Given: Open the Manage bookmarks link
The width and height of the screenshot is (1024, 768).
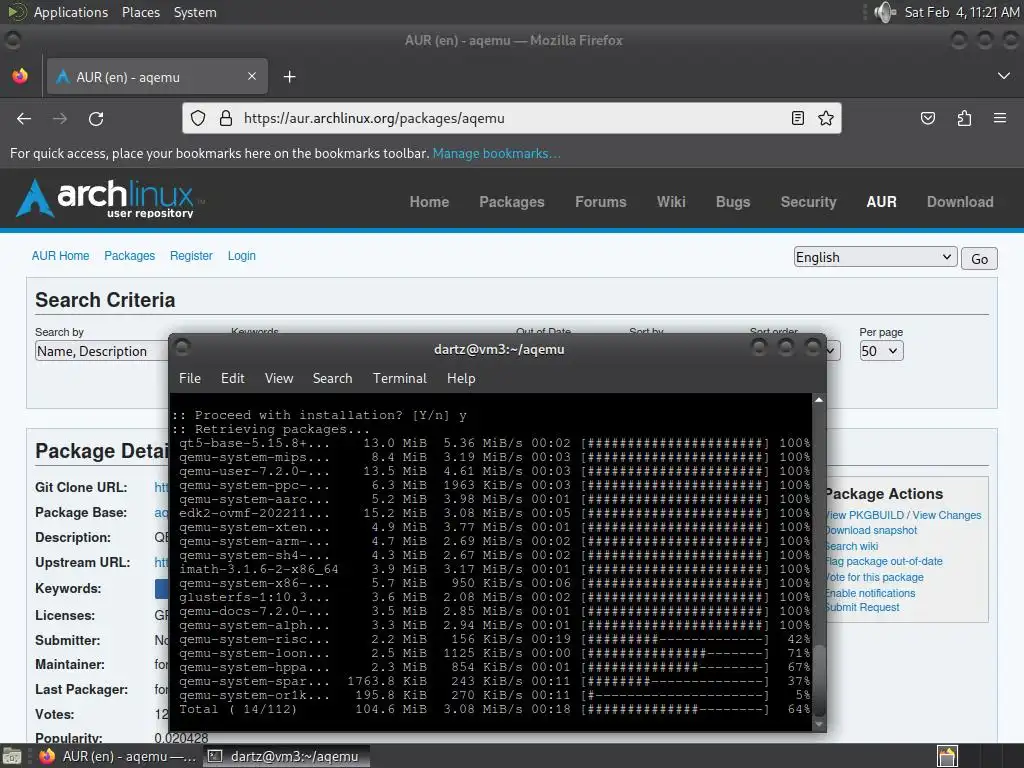Looking at the screenshot, I should (496, 153).
